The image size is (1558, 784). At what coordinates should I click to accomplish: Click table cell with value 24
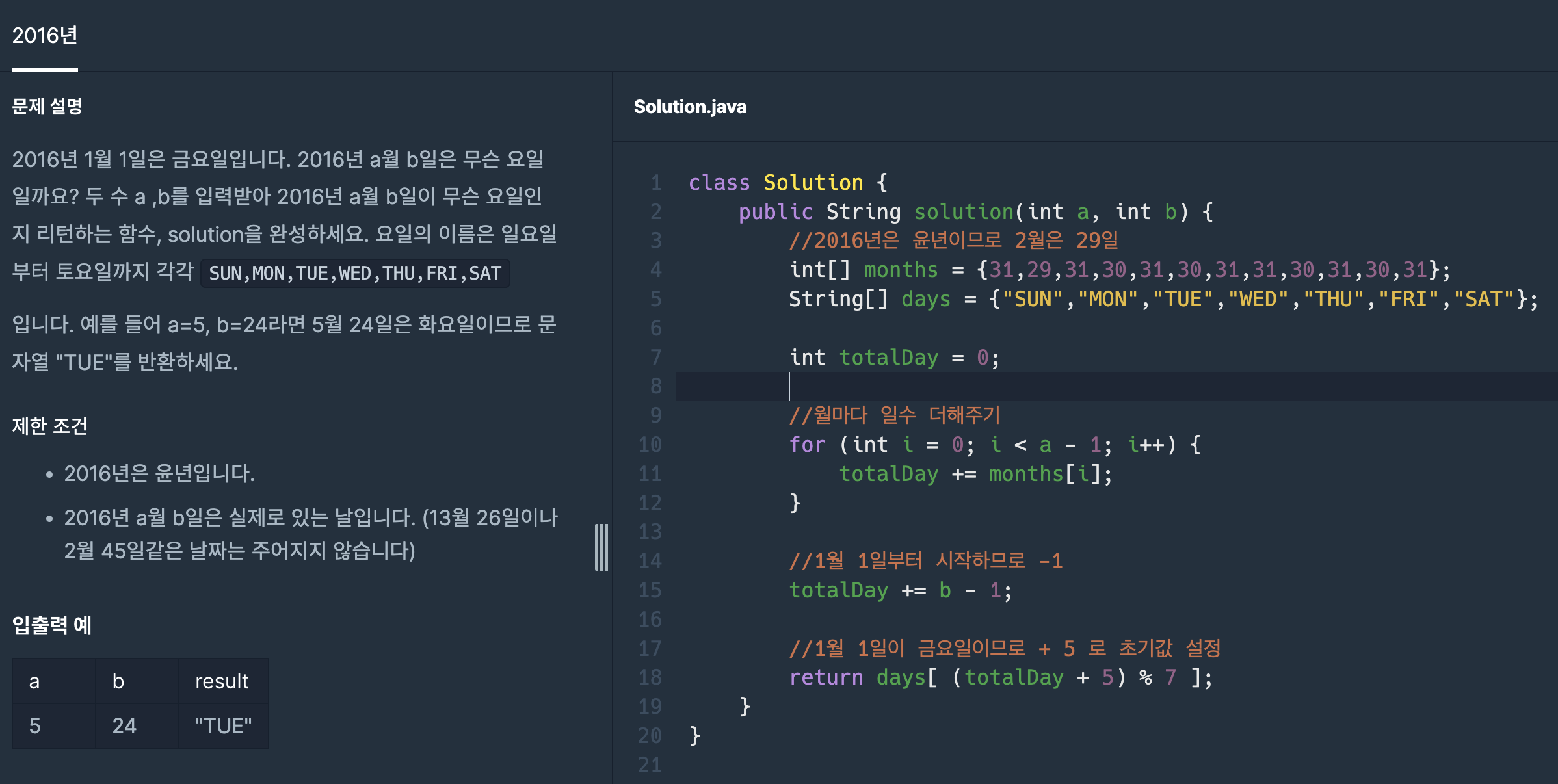click(137, 725)
